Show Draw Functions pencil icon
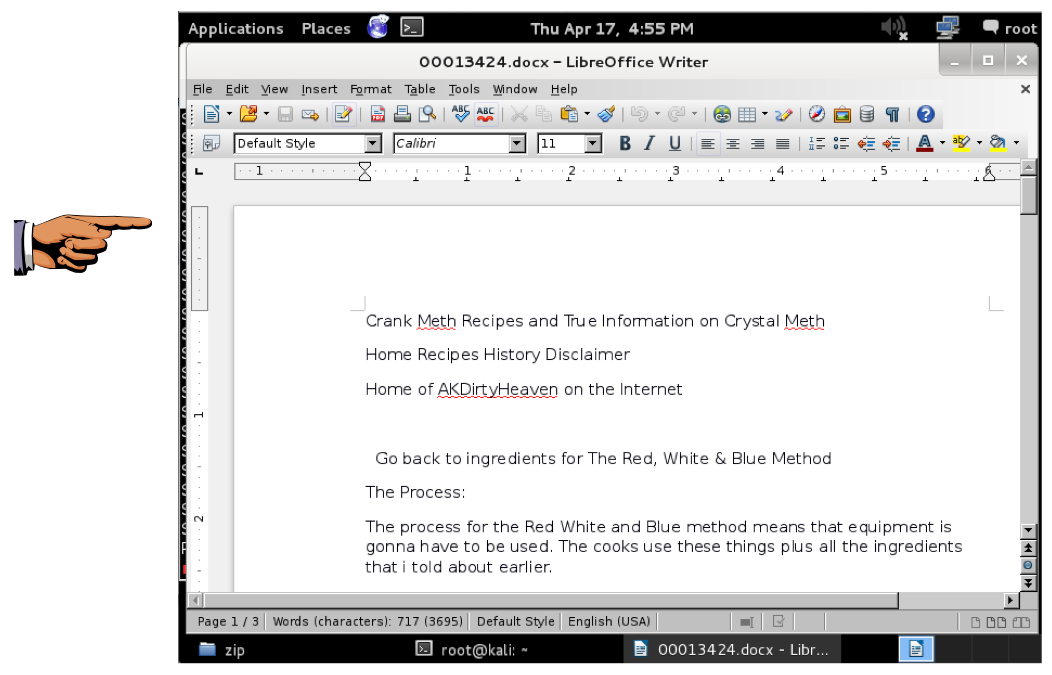1052x675 pixels. tap(783, 115)
